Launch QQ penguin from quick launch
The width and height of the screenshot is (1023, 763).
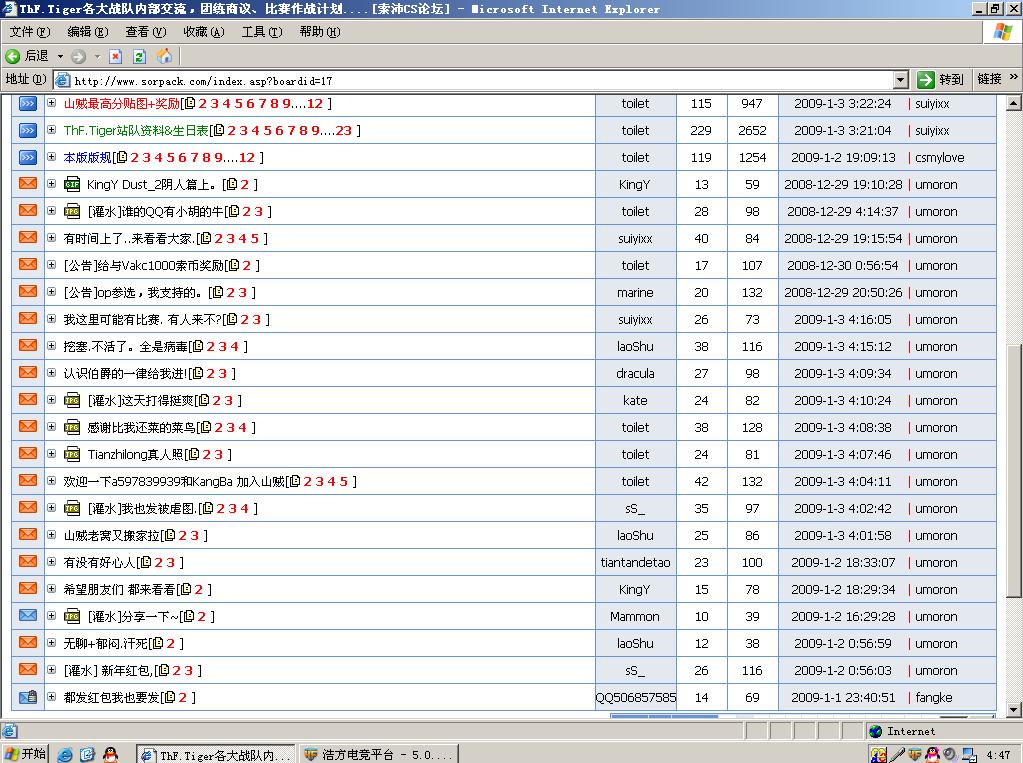tap(111, 754)
